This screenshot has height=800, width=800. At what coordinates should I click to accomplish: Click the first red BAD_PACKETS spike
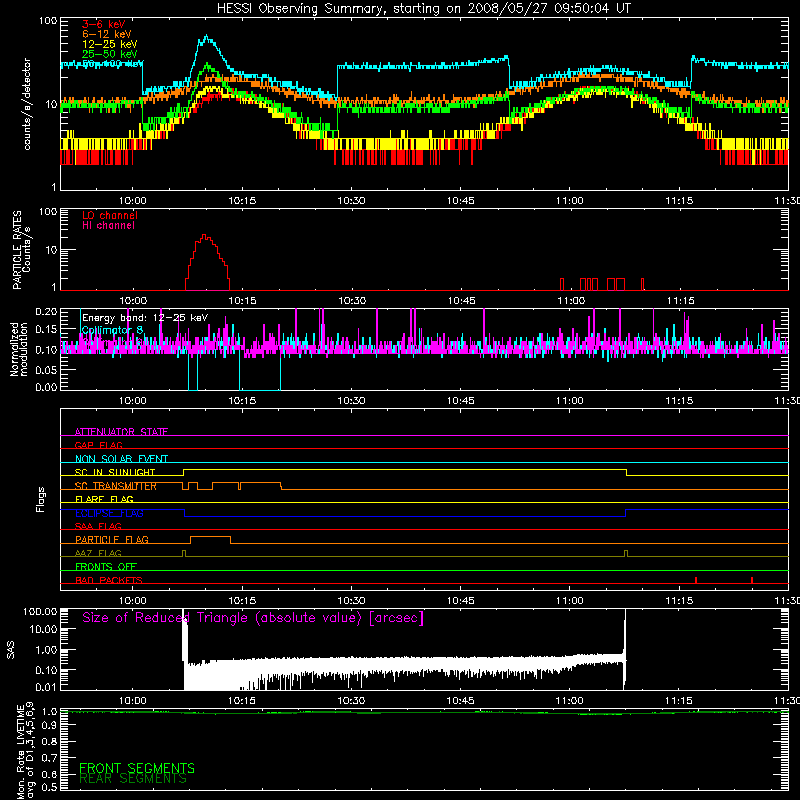696,580
